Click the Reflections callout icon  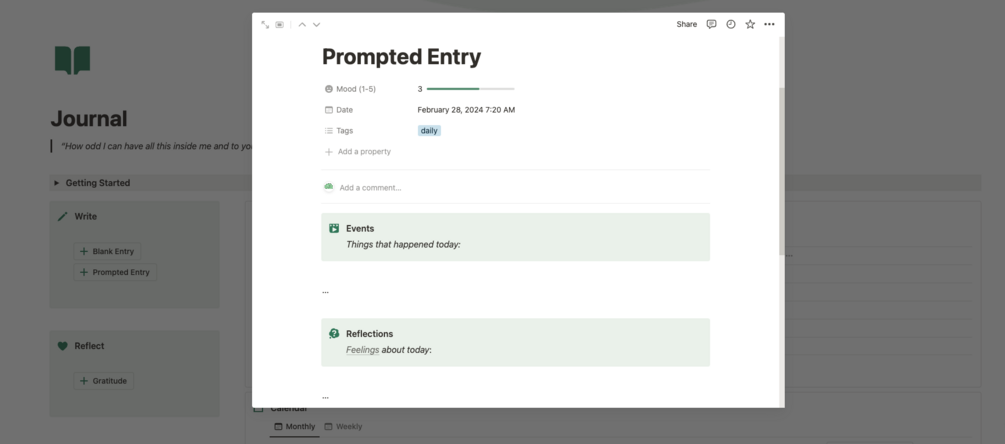(334, 334)
